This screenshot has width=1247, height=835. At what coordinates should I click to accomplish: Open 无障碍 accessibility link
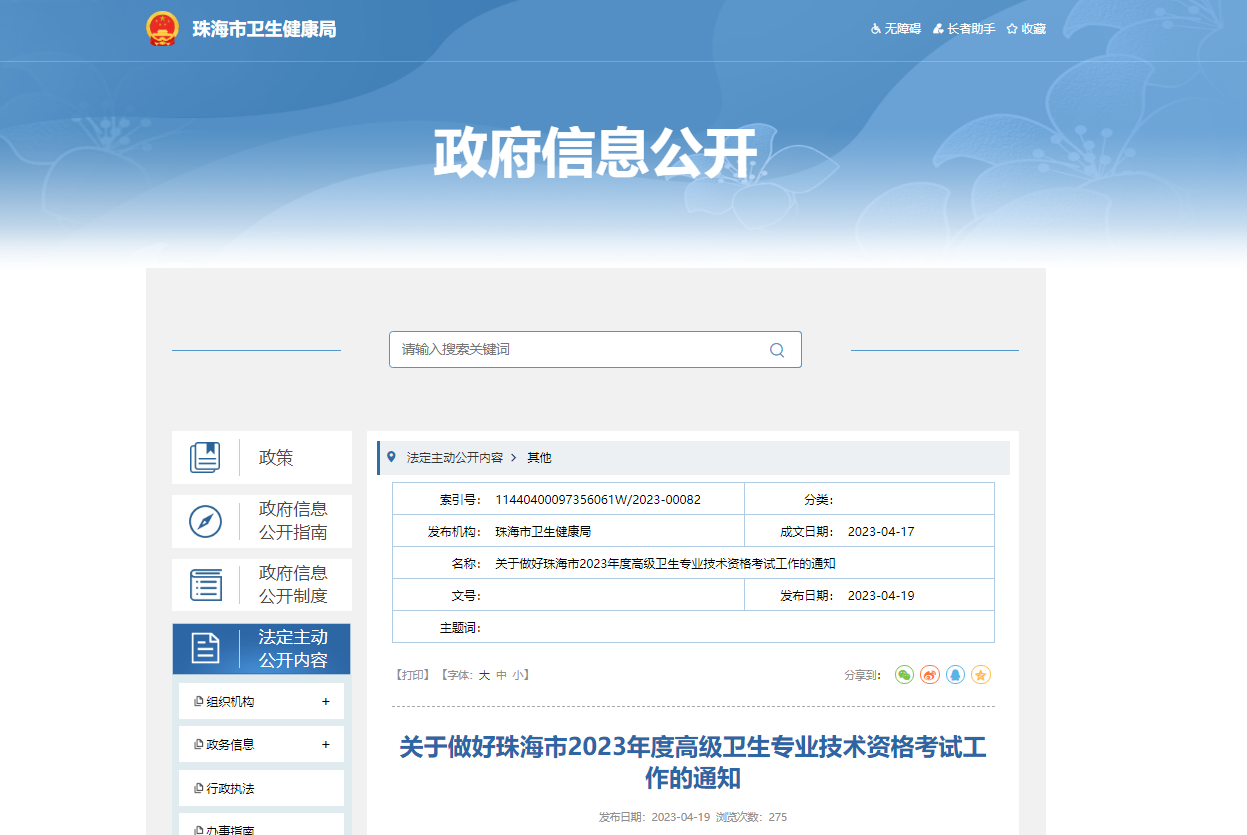[x=896, y=29]
